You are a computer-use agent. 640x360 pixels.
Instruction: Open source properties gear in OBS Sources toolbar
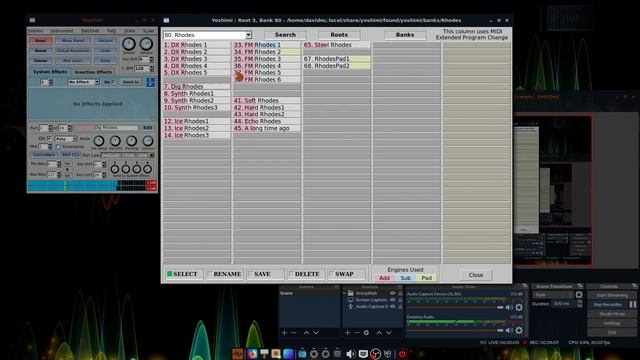(366, 333)
